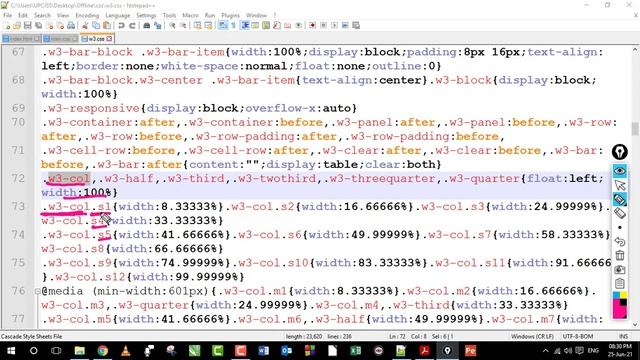Play back the recorded macro

coord(334,25)
